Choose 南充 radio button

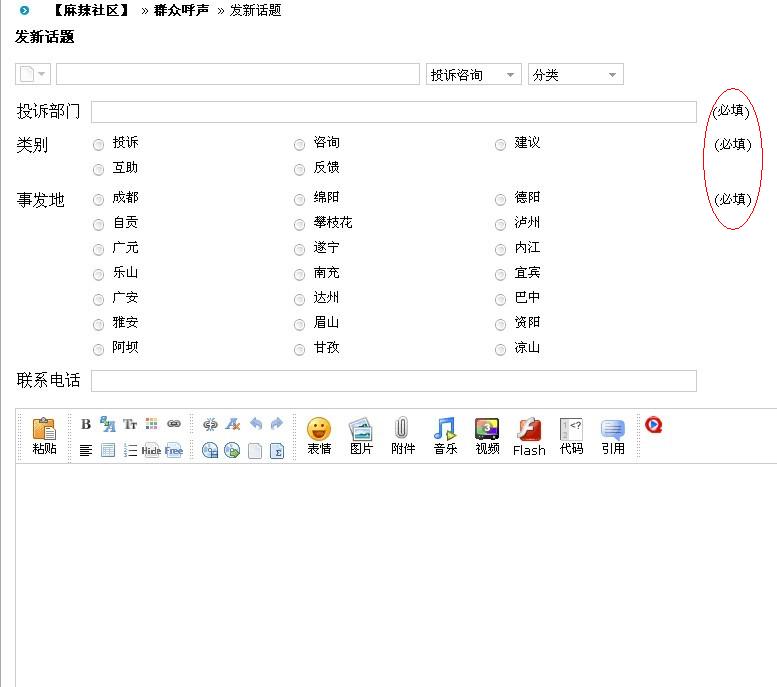(x=299, y=274)
